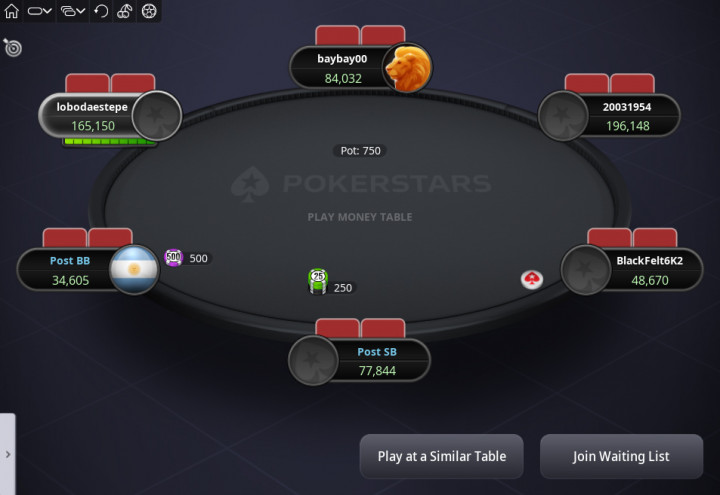The width and height of the screenshot is (720, 495).
Task: Click Join Waiting List button
Action: pos(621,456)
